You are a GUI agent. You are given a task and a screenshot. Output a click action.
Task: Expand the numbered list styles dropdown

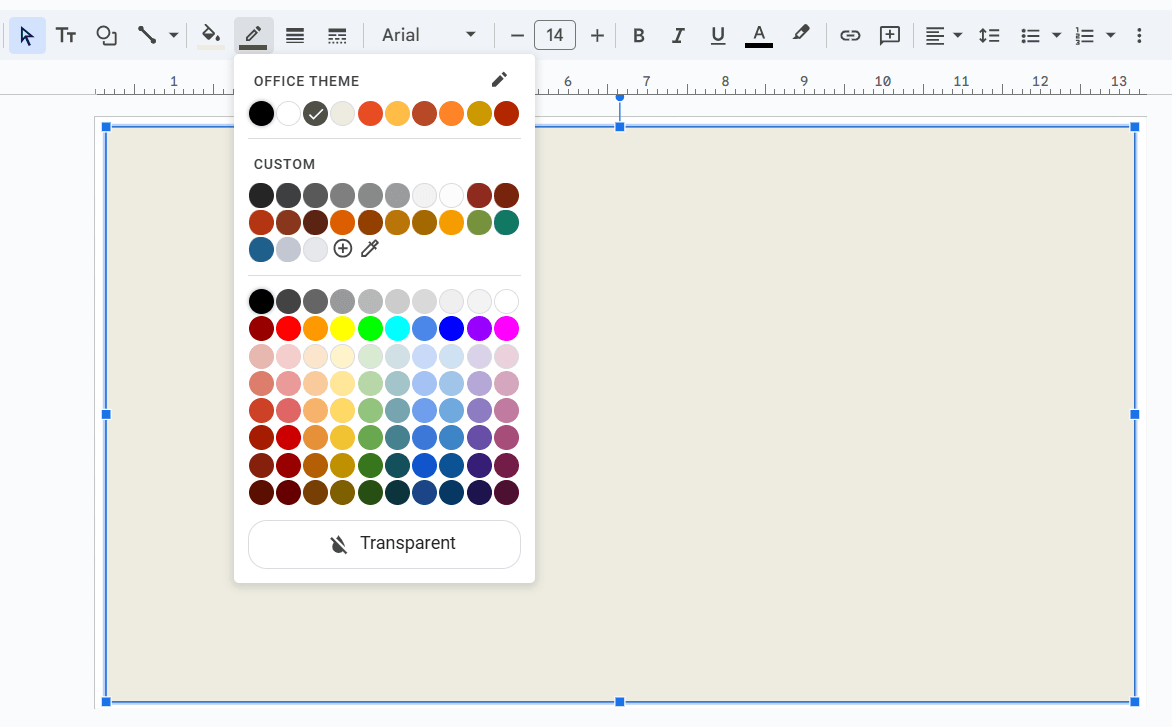tap(1110, 35)
